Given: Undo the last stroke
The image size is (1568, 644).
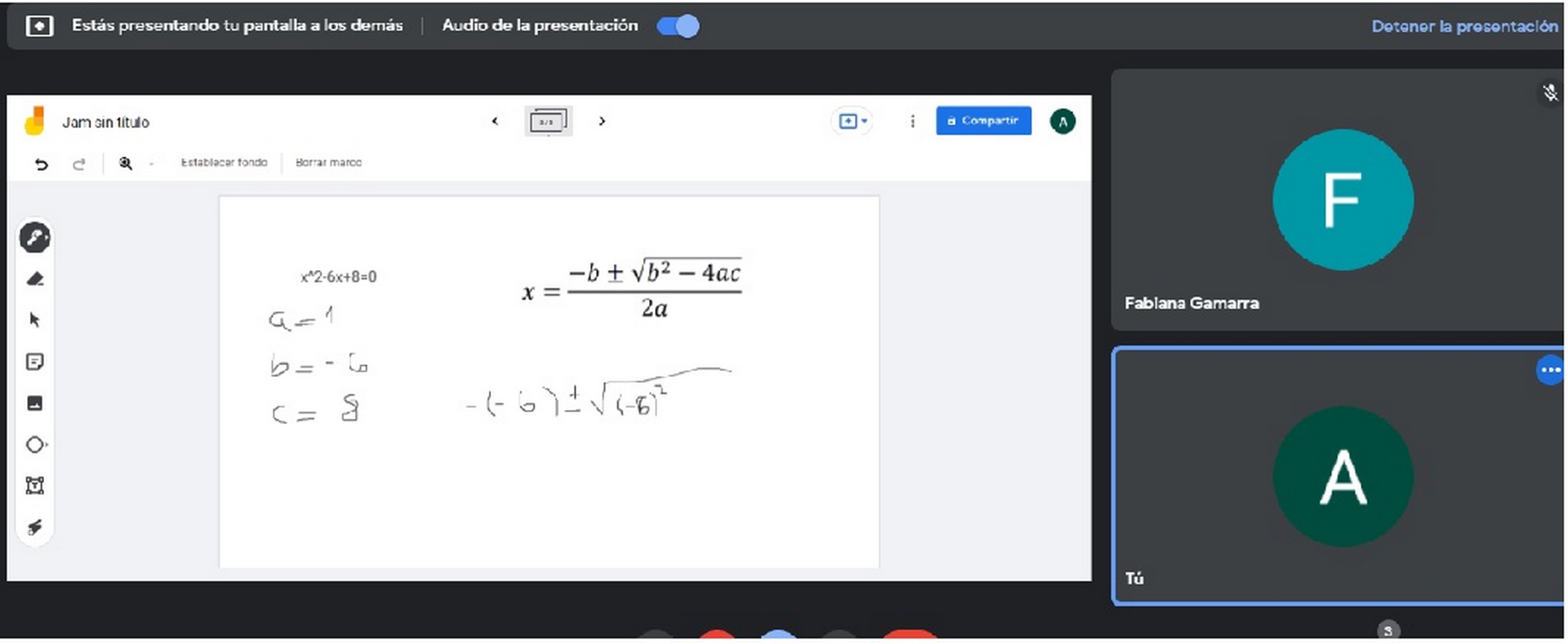Looking at the screenshot, I should [41, 163].
